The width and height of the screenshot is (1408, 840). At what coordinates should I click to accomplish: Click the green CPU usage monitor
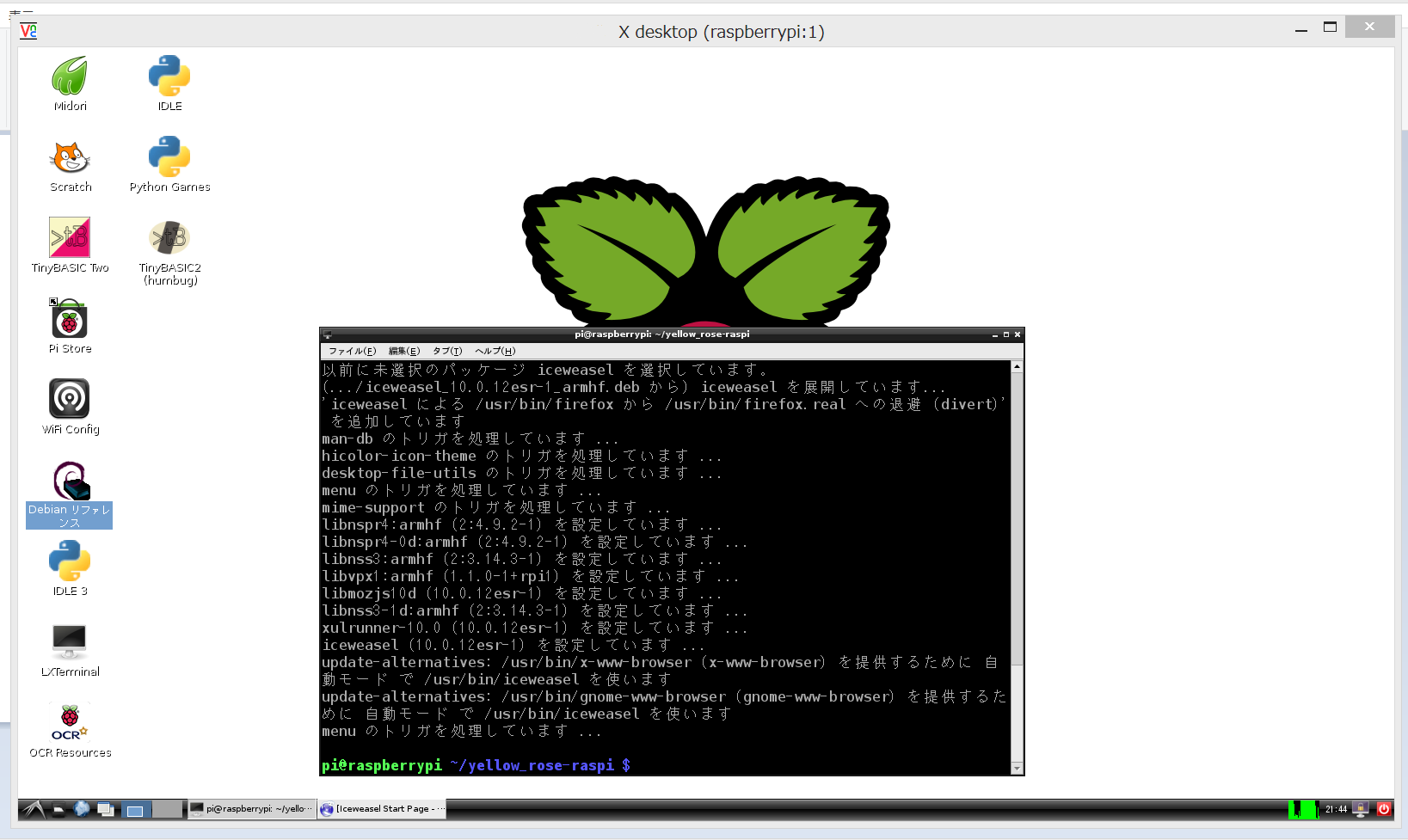tap(1303, 809)
